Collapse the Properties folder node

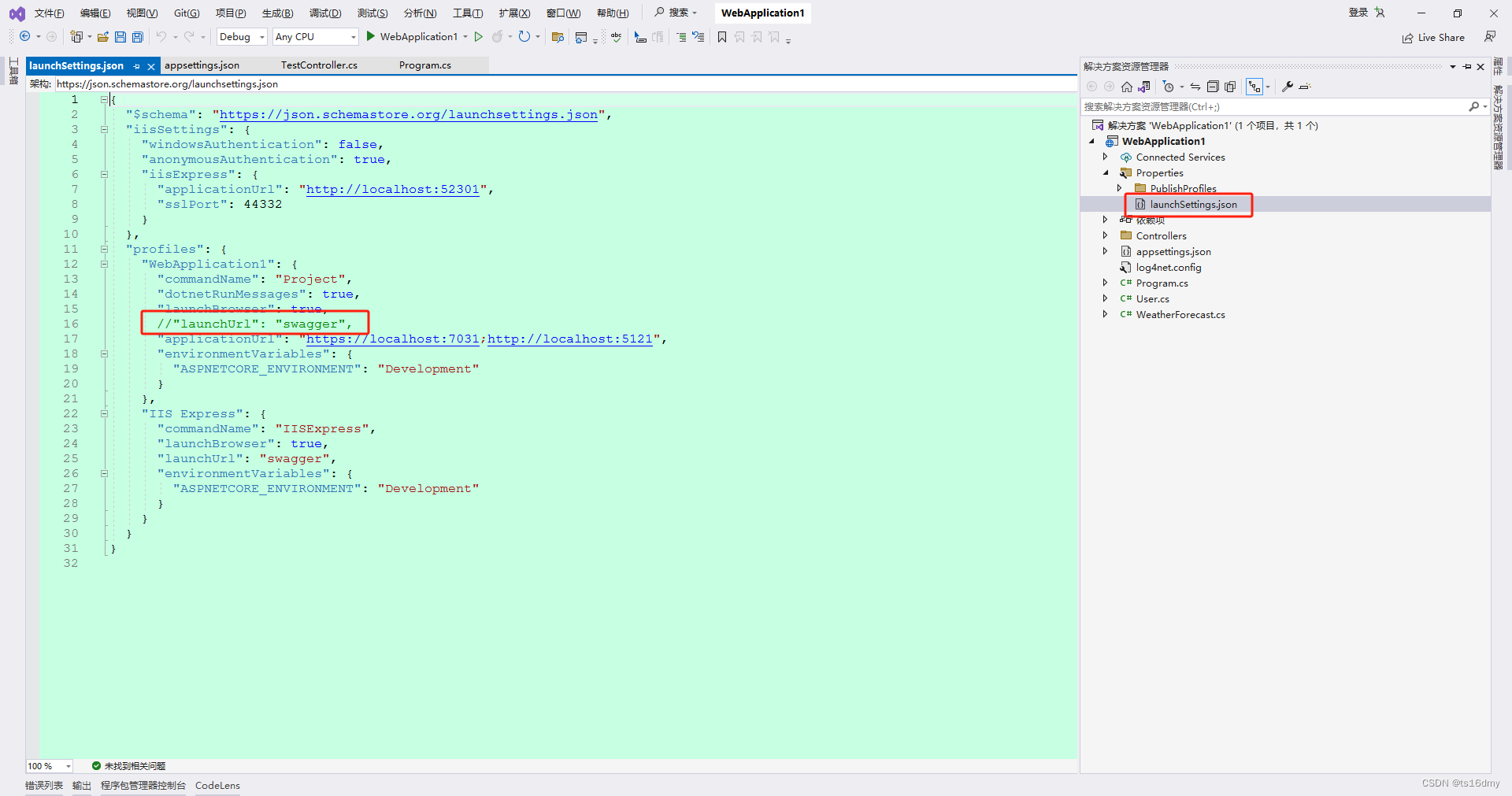pos(1105,172)
